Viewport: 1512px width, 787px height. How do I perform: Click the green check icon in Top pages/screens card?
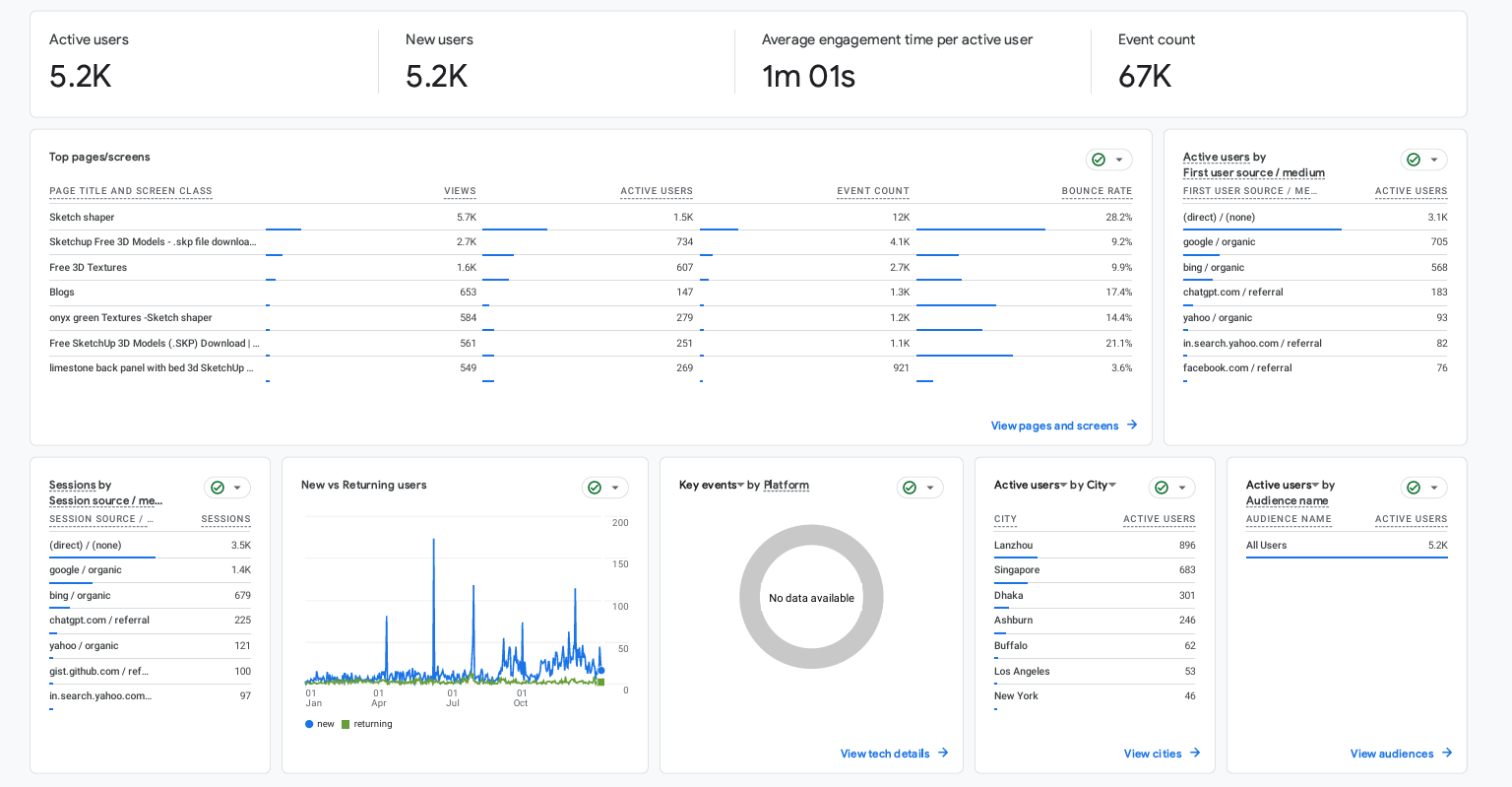click(x=1099, y=160)
